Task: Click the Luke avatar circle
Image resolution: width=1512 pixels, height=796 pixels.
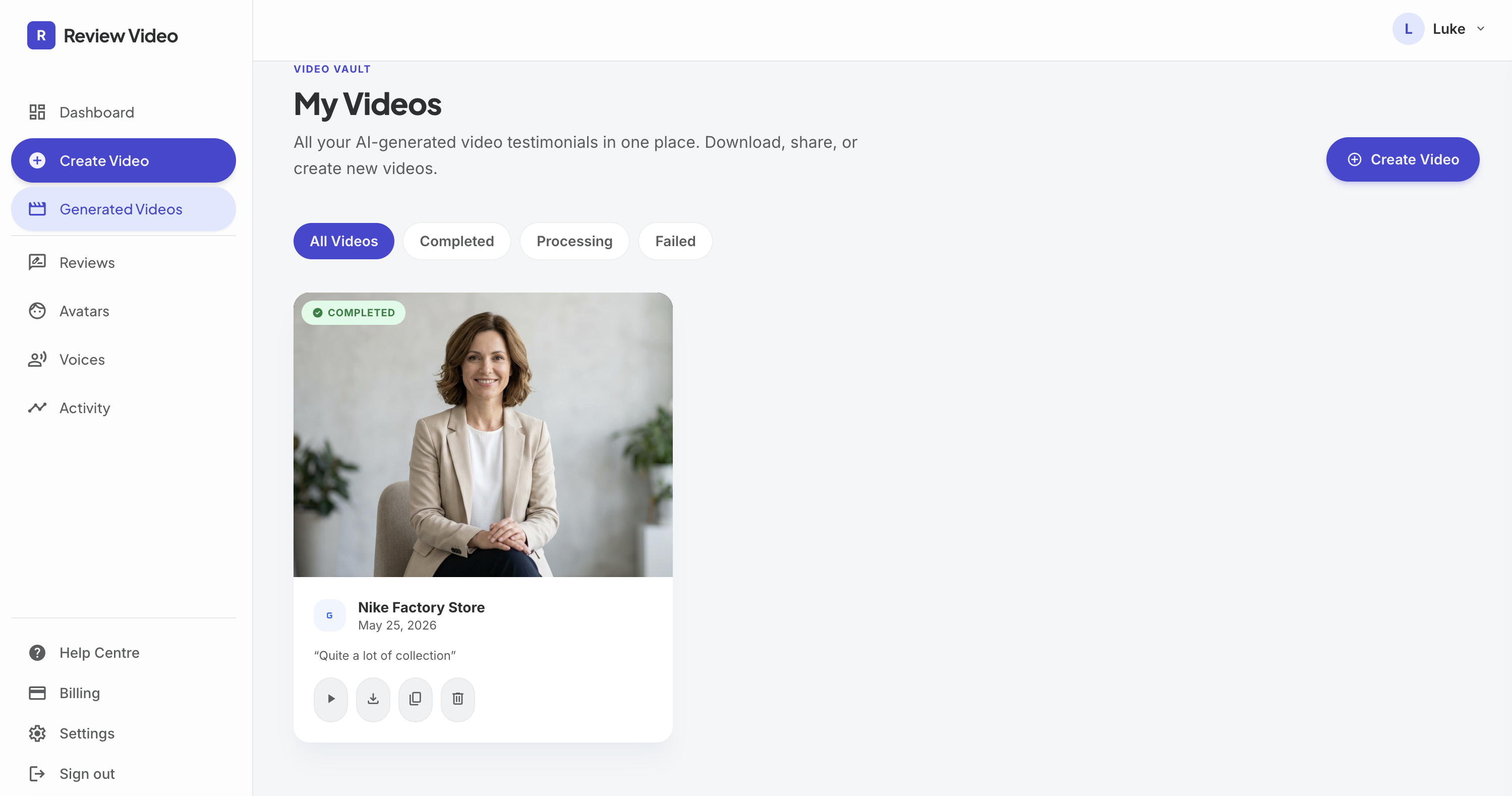Action: click(1408, 29)
